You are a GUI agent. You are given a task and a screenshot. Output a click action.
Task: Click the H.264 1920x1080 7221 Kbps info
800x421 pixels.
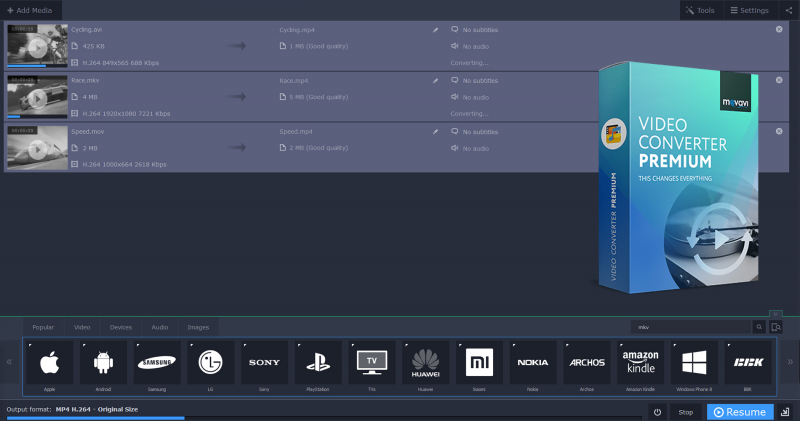point(127,114)
